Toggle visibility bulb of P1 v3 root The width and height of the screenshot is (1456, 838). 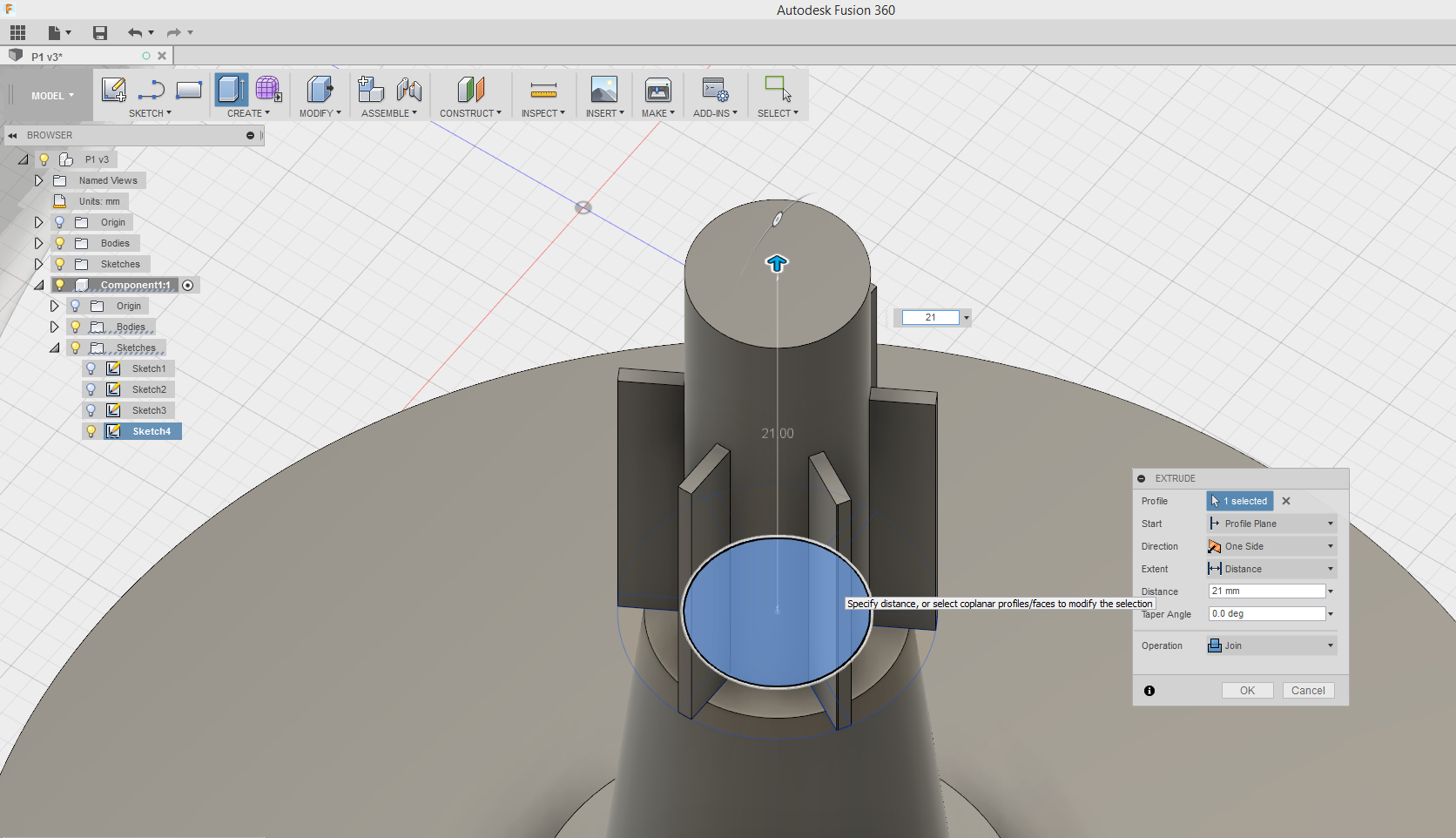pyautogui.click(x=44, y=159)
